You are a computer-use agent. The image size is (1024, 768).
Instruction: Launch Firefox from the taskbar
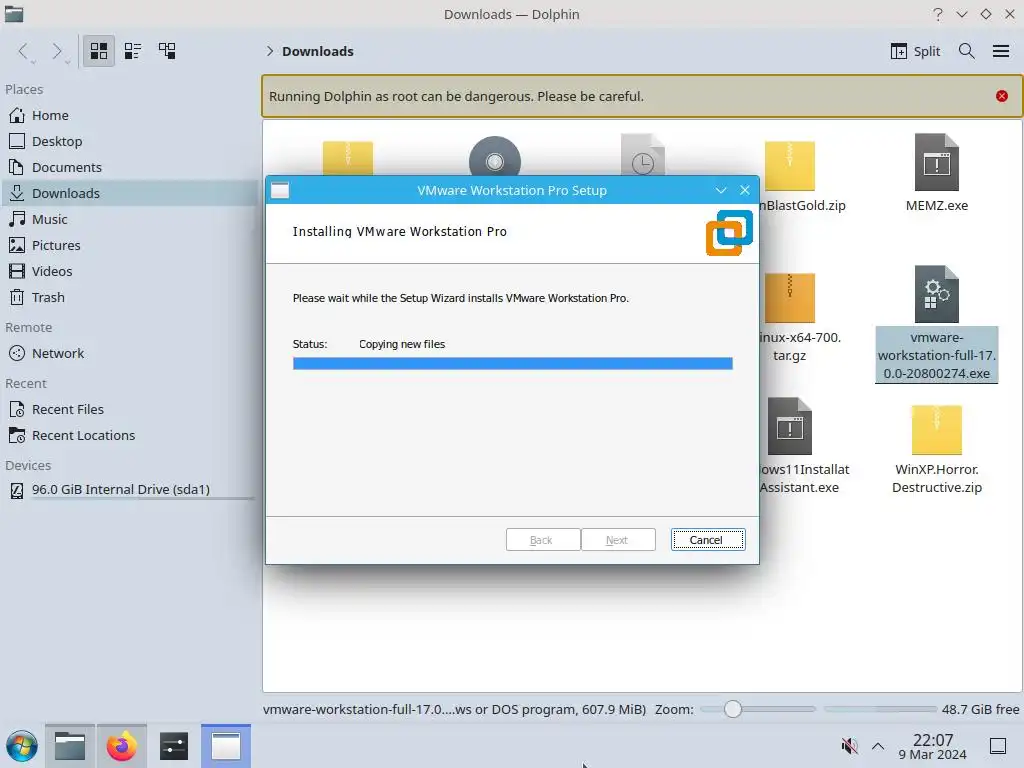121,746
